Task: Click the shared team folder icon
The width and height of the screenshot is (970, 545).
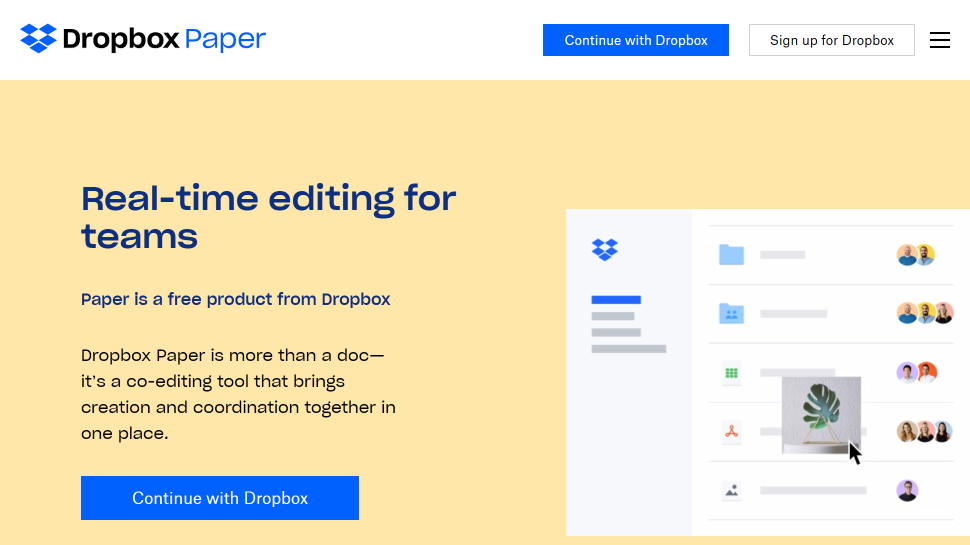Action: (731, 314)
